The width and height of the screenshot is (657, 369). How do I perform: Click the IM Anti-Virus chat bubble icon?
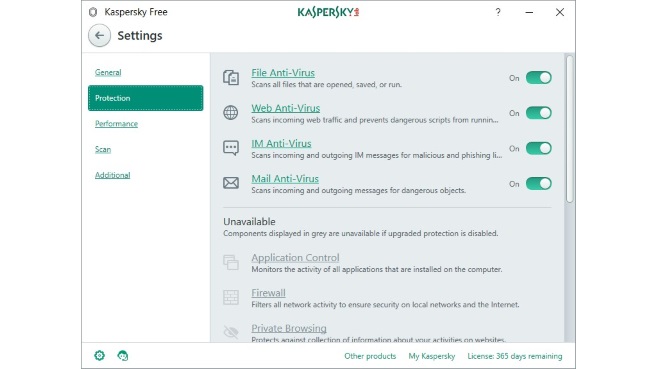[x=231, y=148]
